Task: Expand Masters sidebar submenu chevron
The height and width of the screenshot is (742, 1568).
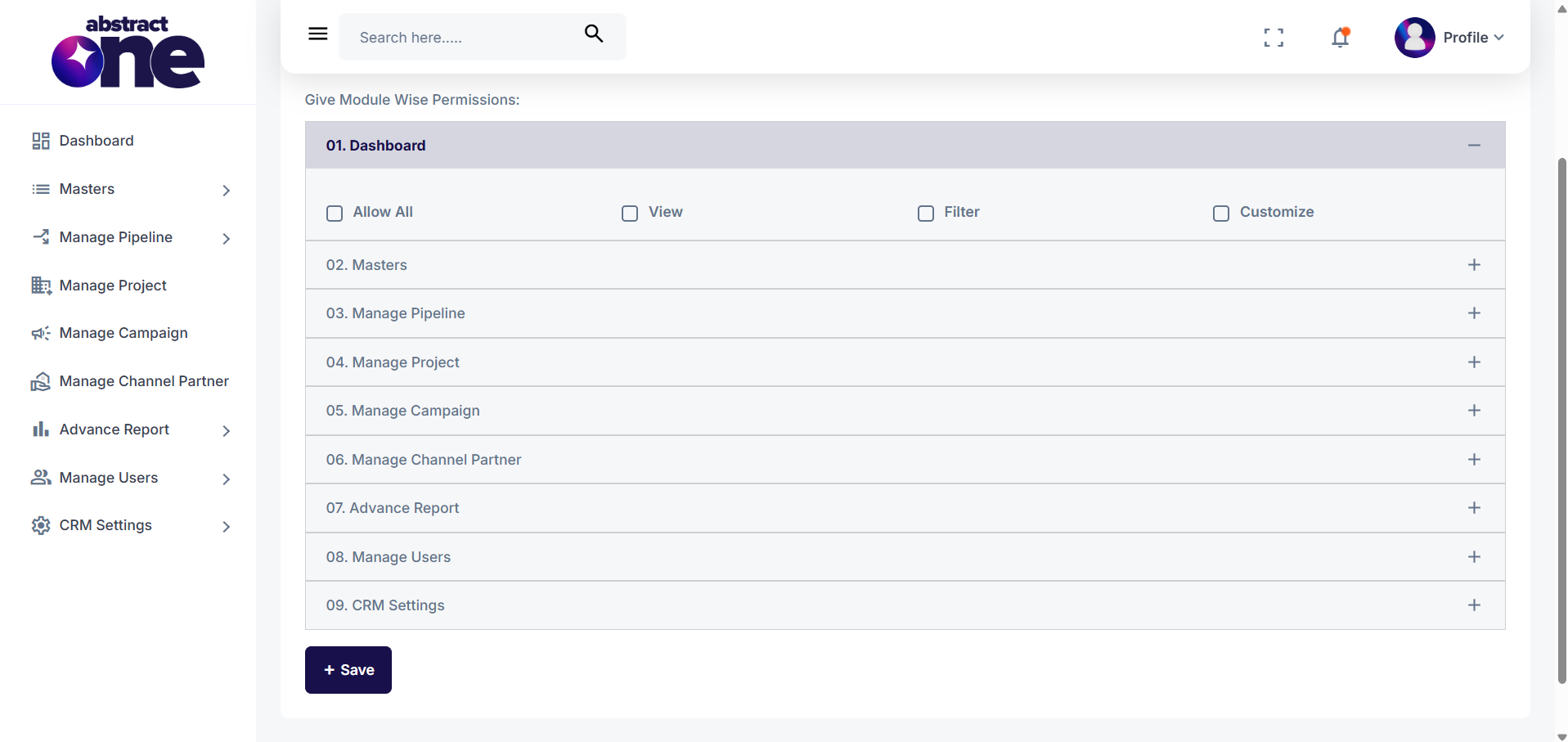Action: [x=227, y=191]
